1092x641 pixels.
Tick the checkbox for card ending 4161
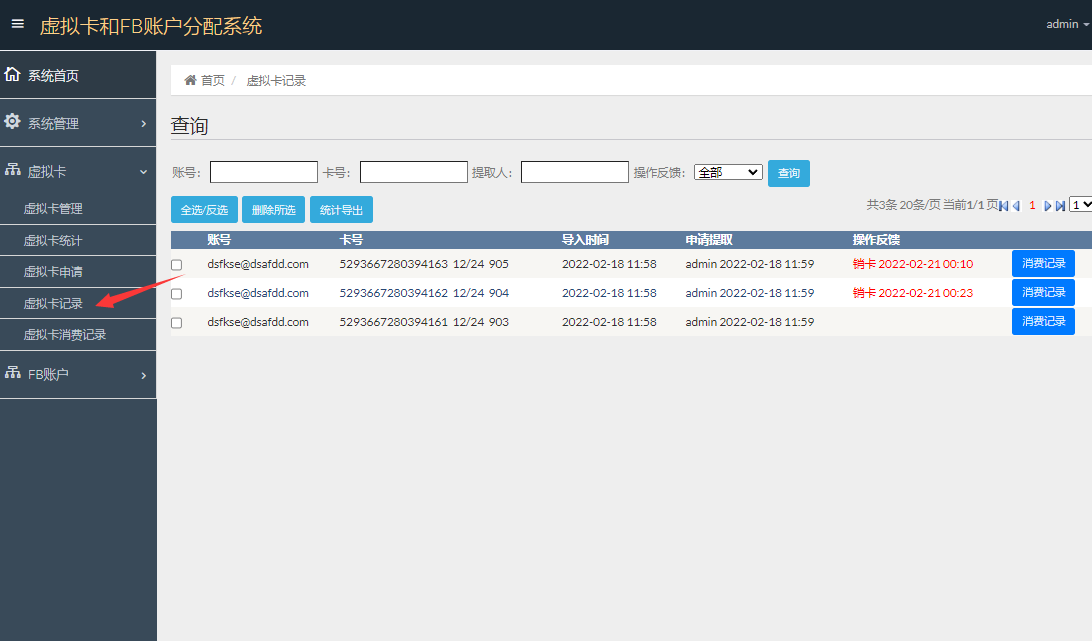[x=177, y=323]
